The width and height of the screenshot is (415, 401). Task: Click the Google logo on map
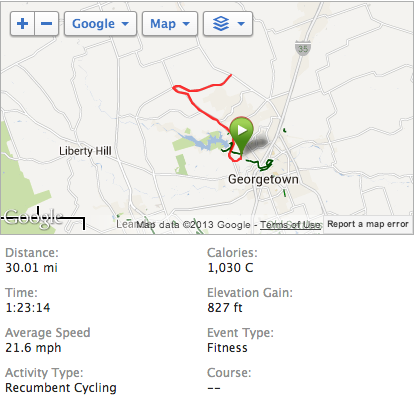point(33,218)
